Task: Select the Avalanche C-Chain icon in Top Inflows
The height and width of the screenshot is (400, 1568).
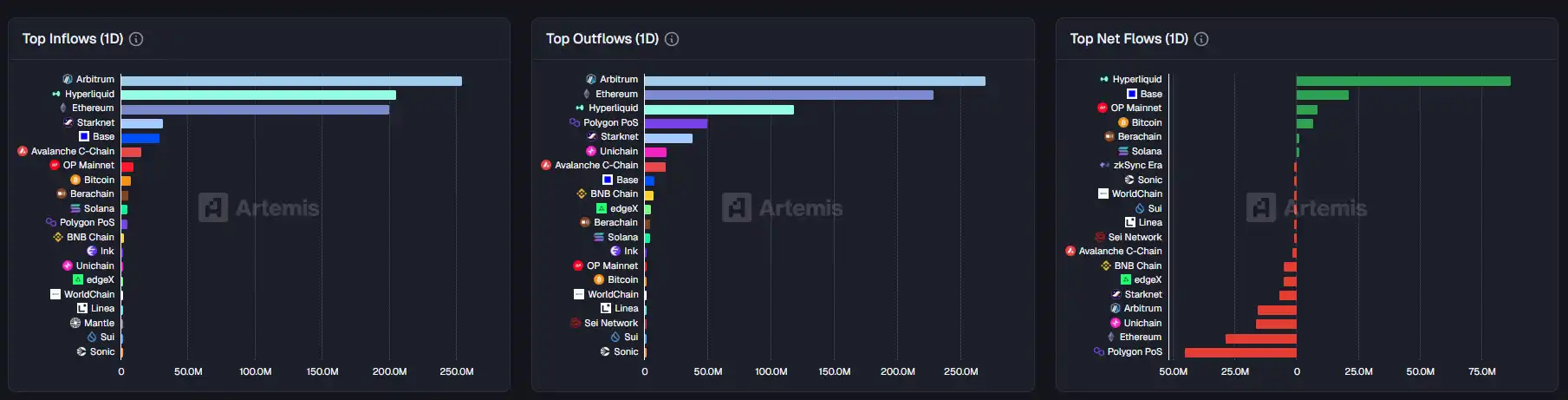Action: coord(23,151)
